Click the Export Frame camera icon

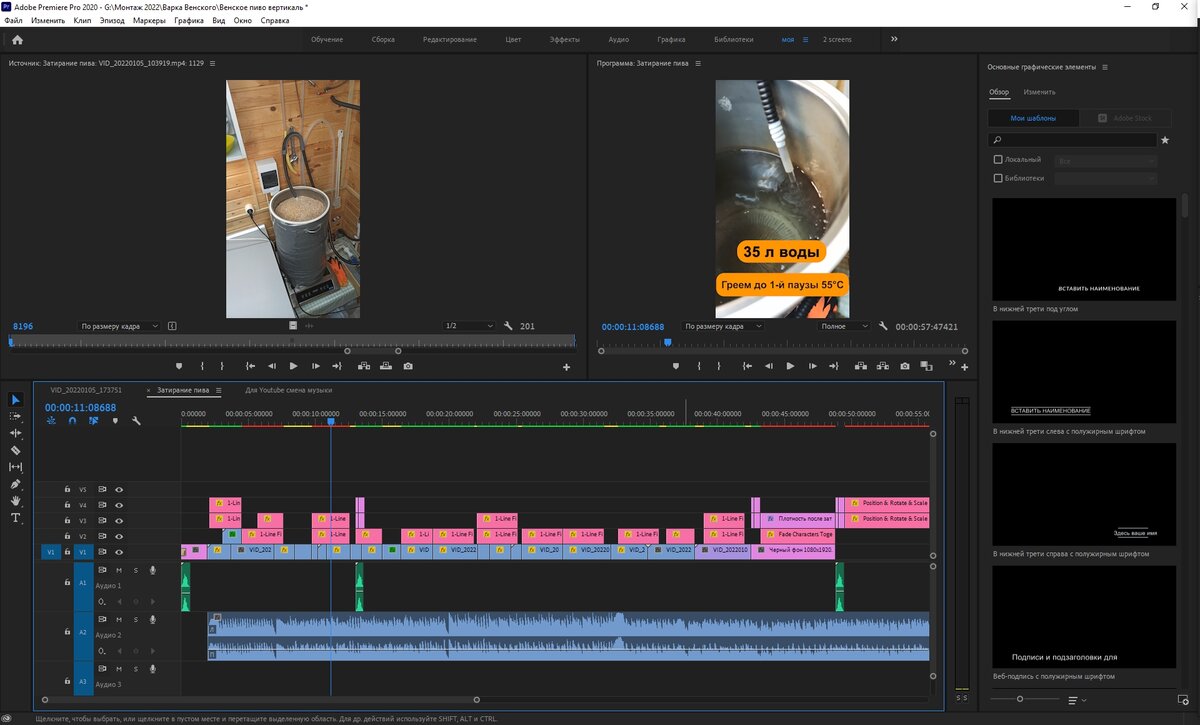click(904, 366)
